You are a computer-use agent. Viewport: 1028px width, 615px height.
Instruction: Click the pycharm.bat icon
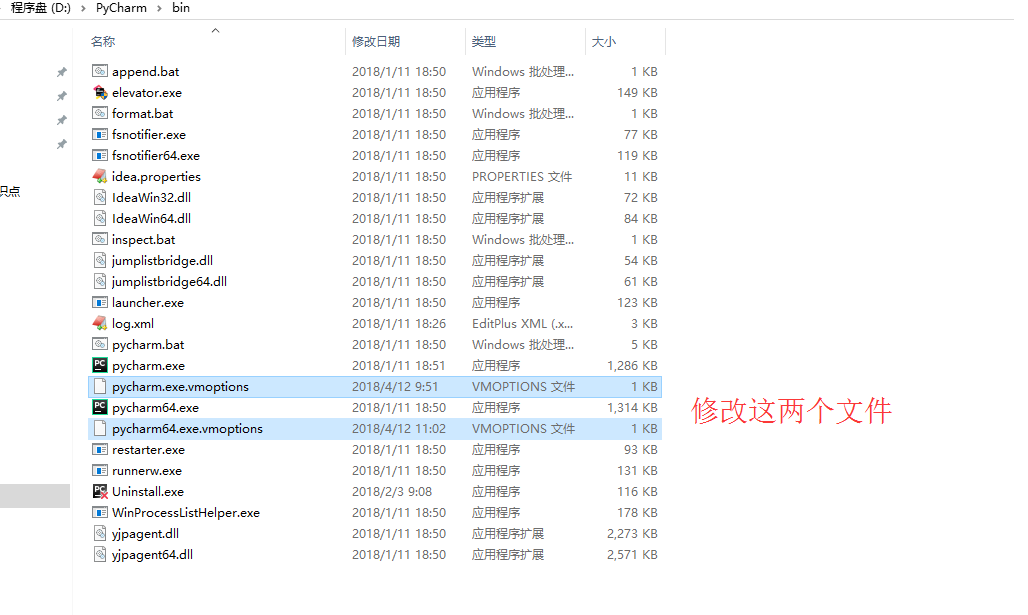[100, 344]
